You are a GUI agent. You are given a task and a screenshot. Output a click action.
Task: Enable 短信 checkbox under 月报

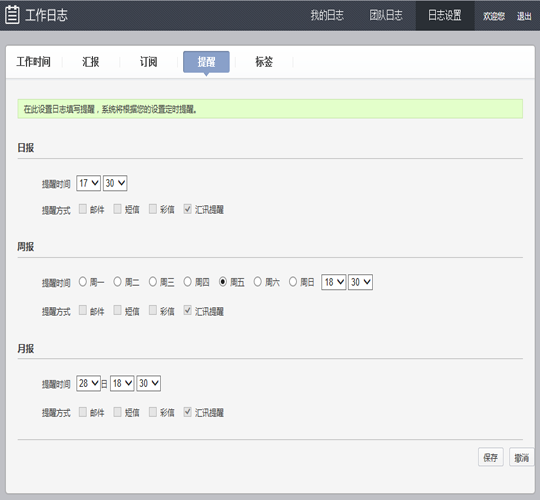(117, 412)
